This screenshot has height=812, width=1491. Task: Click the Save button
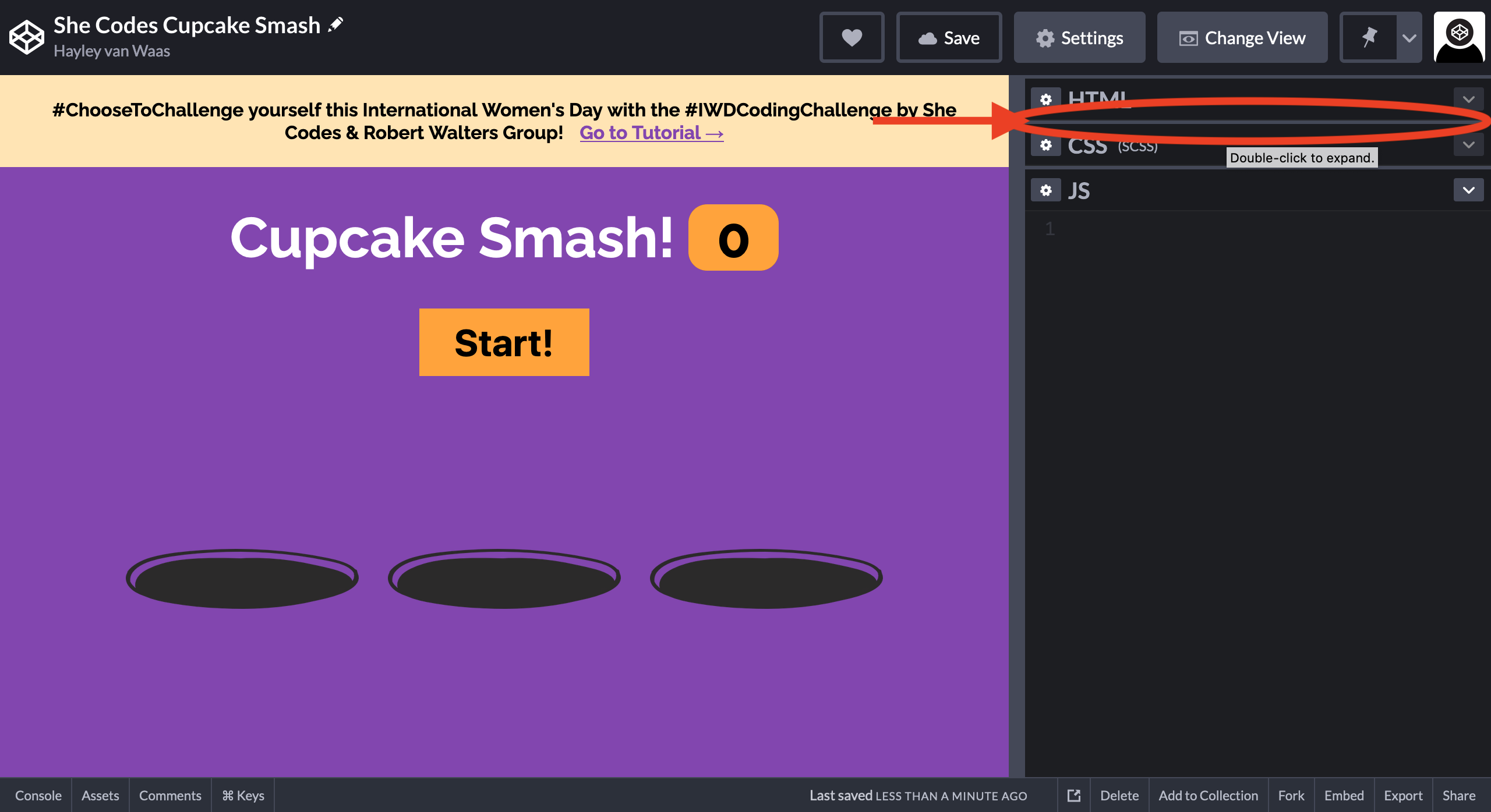coord(949,38)
